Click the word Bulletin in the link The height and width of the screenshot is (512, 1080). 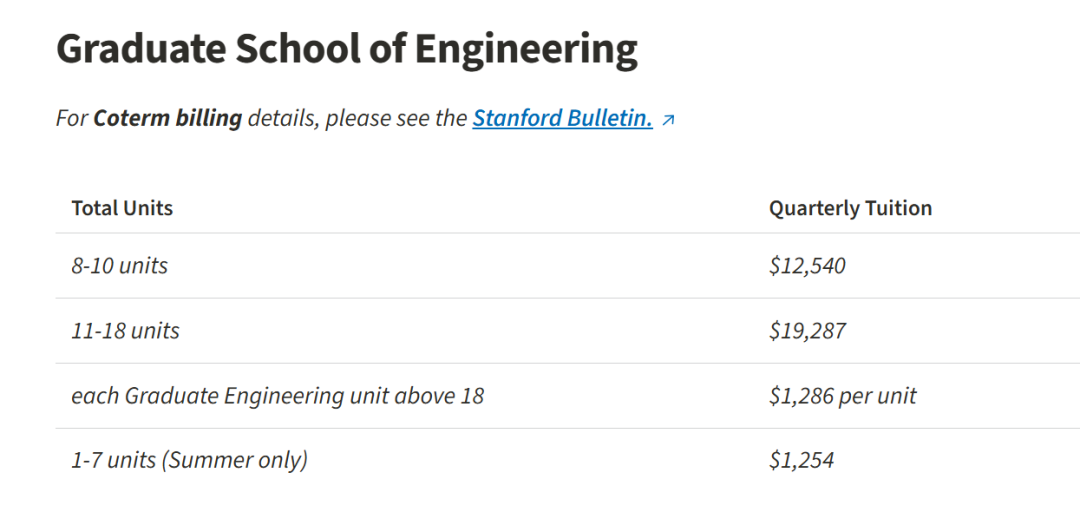tap(609, 119)
